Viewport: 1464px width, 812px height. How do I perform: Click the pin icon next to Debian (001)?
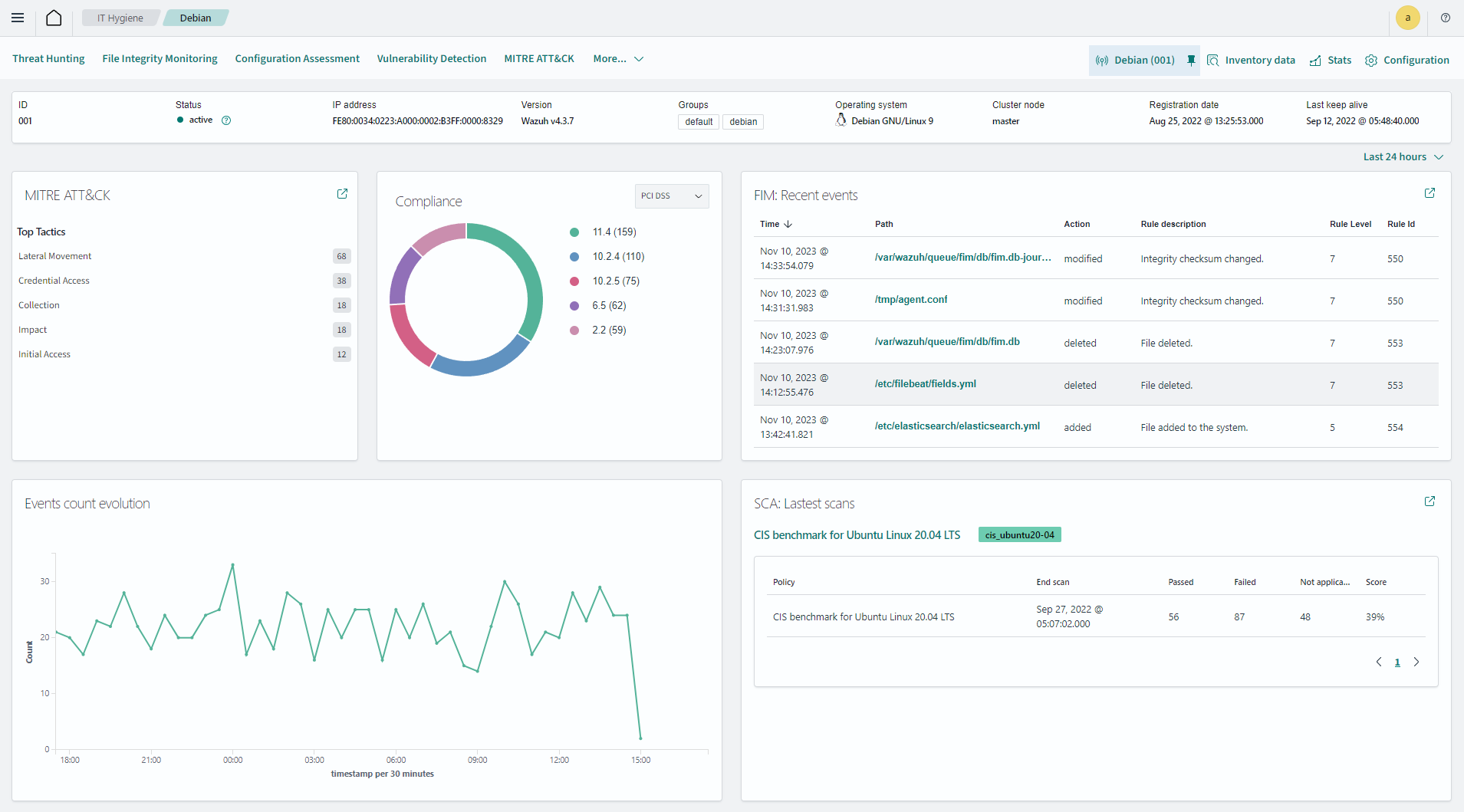pos(1191,60)
